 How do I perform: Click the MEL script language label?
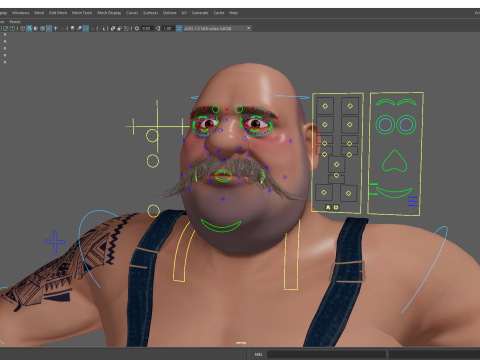[x=258, y=354]
